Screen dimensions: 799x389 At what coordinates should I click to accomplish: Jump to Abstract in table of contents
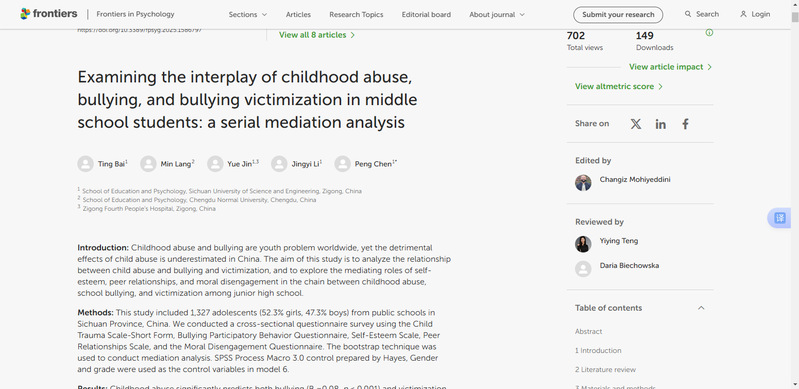coord(589,331)
